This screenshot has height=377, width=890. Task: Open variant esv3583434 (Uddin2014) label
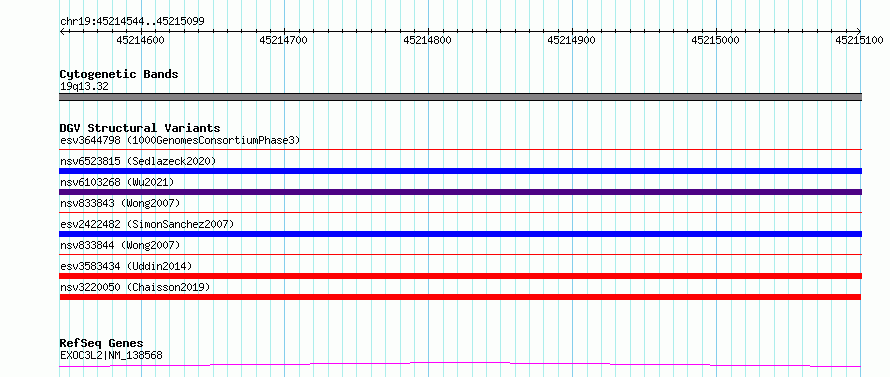click(x=126, y=266)
